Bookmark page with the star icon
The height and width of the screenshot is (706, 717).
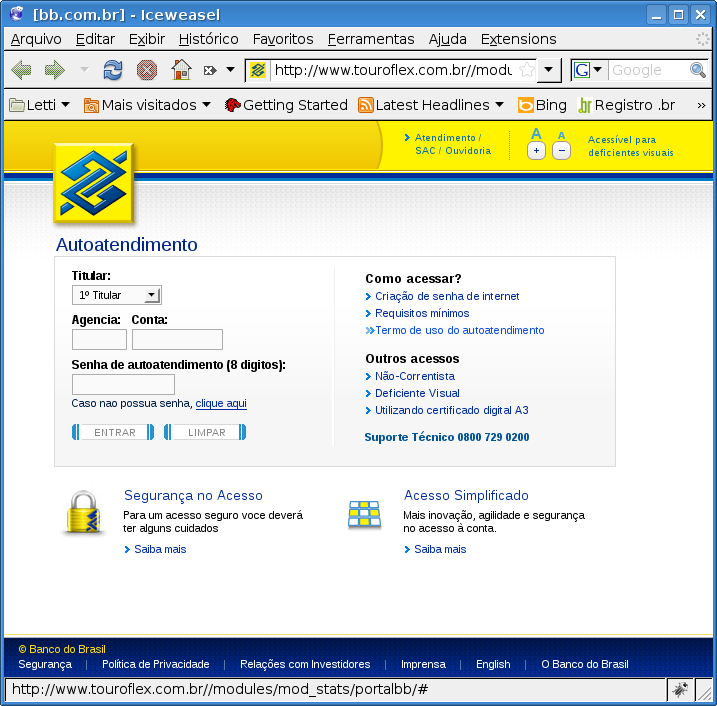(x=527, y=70)
